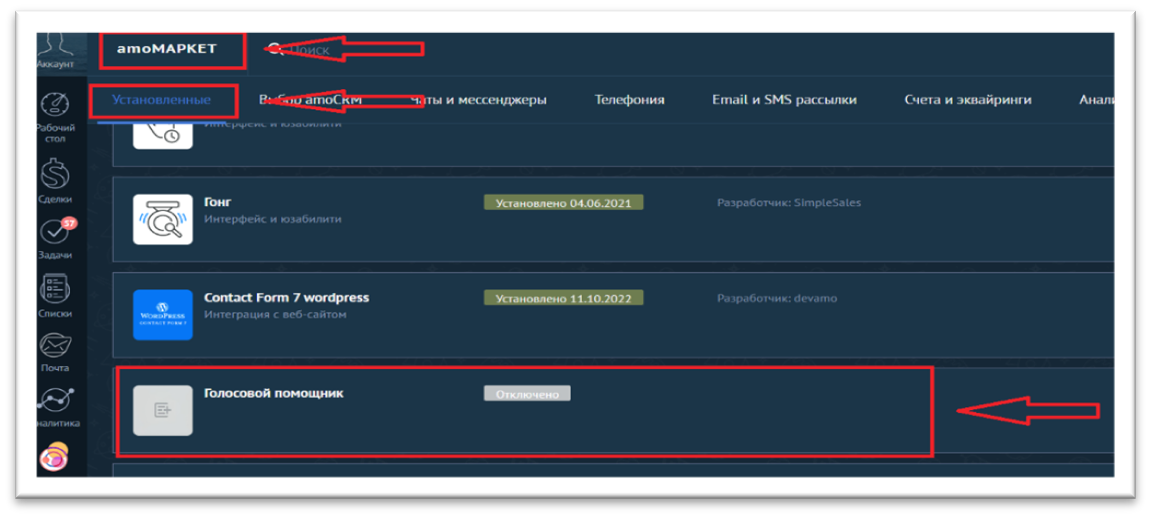Click the phone-clock widget icon at top

(x=162, y=135)
